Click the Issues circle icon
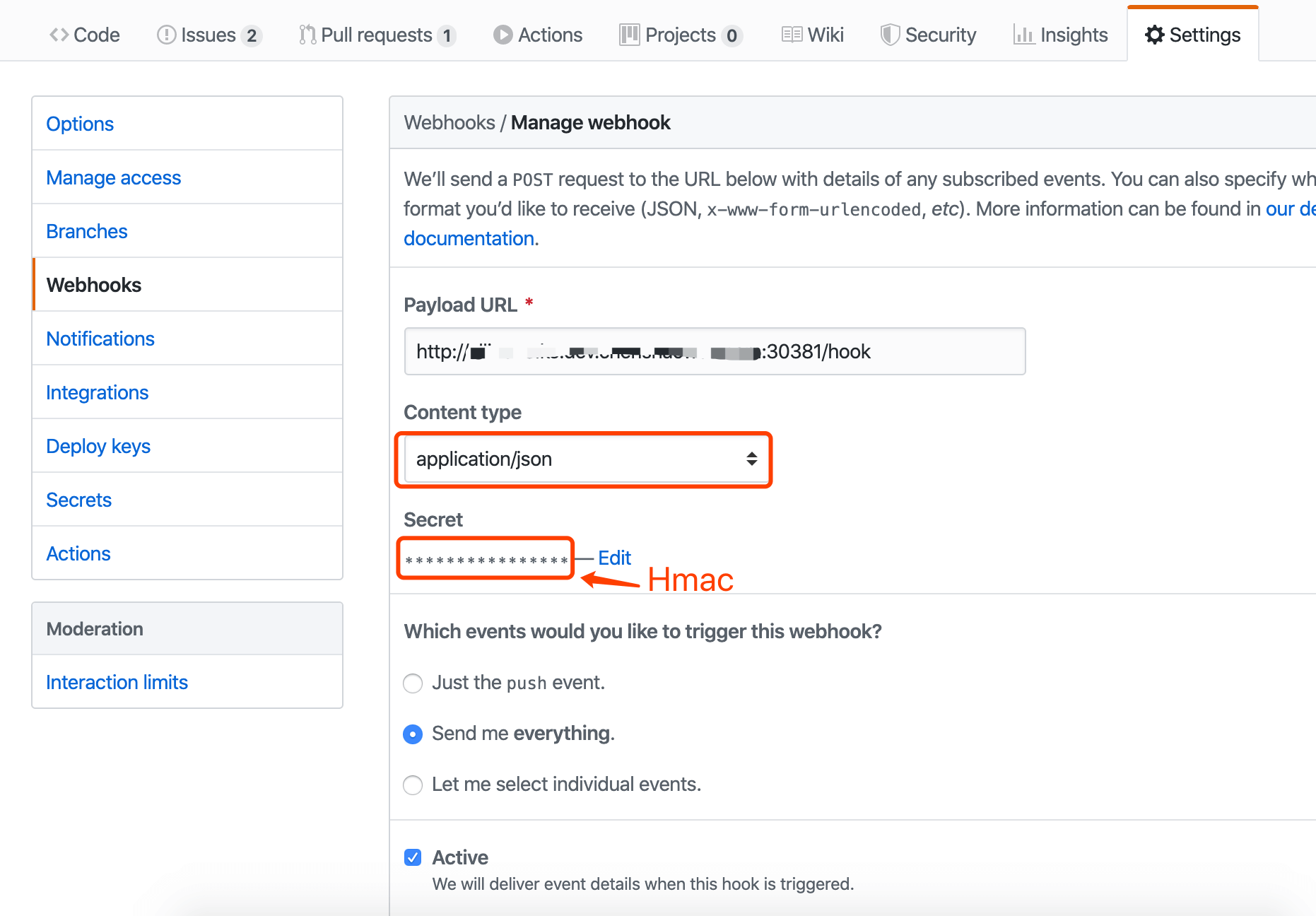This screenshot has width=1316, height=916. click(x=166, y=35)
